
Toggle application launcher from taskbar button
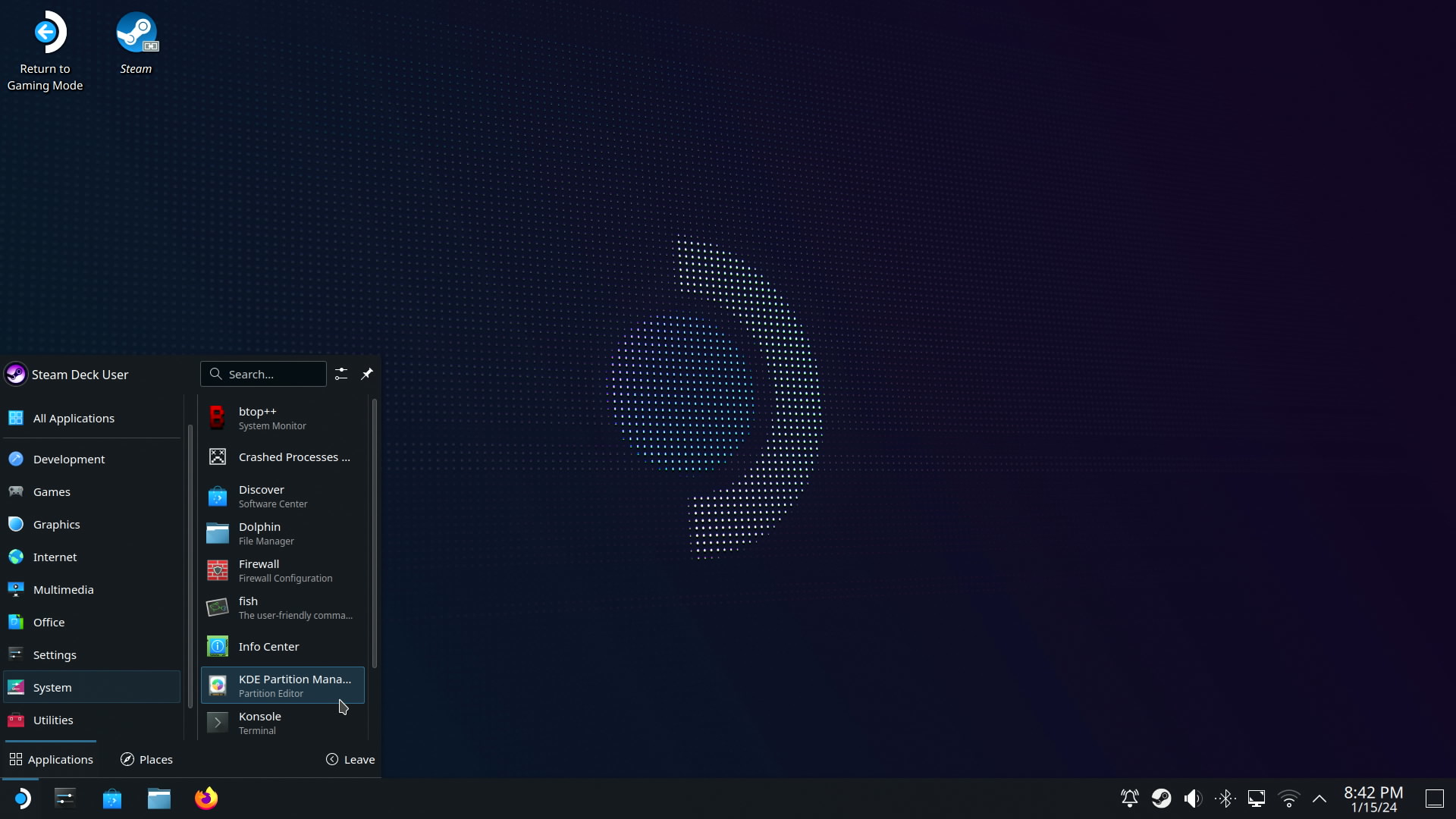[22, 799]
